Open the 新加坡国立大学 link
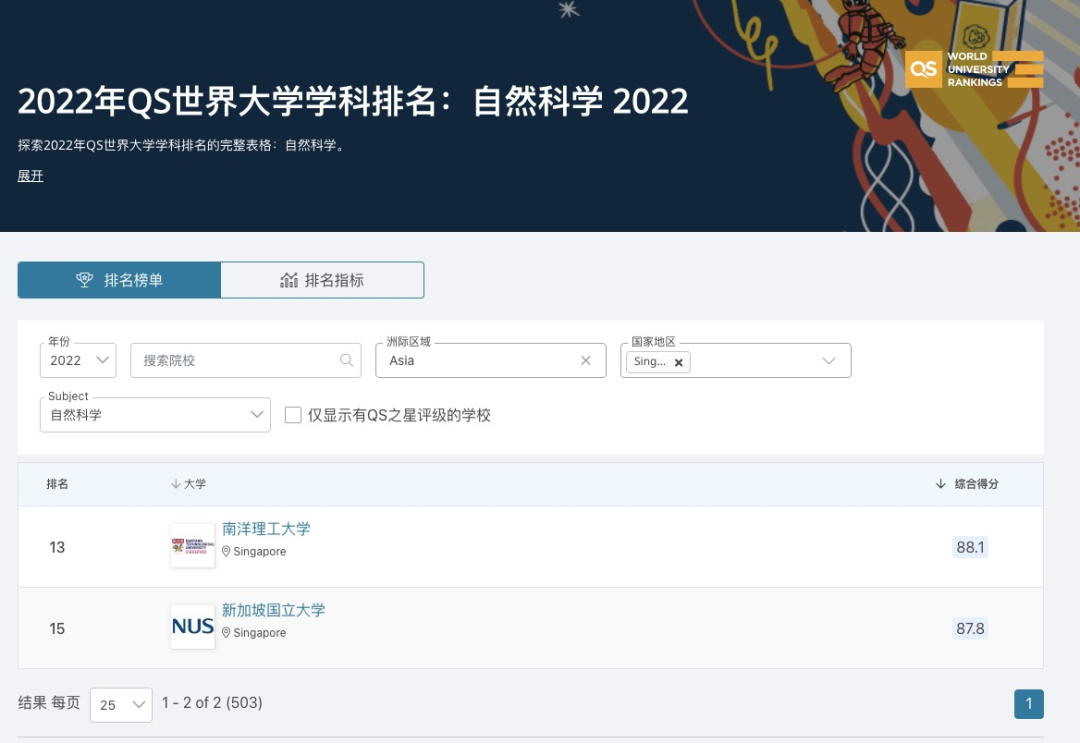Viewport: 1080px width, 743px height. click(x=273, y=610)
